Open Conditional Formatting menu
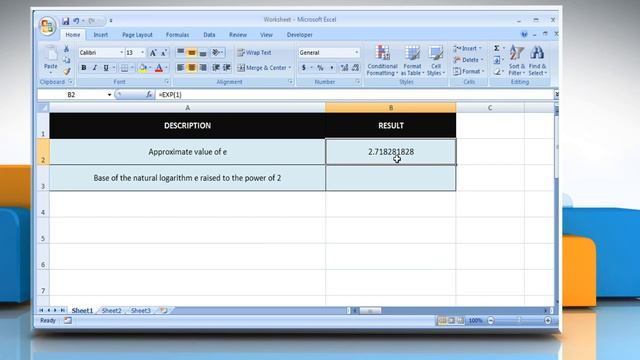Image resolution: width=640 pixels, height=360 pixels. pyautogui.click(x=382, y=60)
